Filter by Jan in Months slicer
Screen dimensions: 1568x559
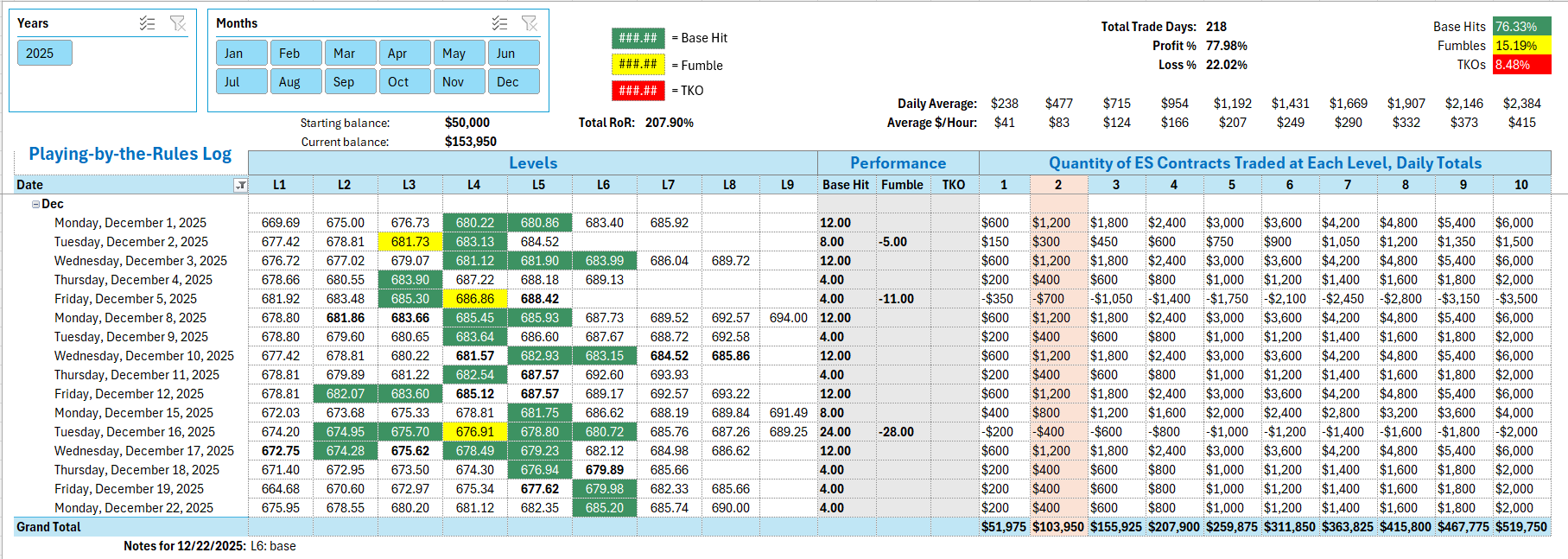(x=241, y=54)
